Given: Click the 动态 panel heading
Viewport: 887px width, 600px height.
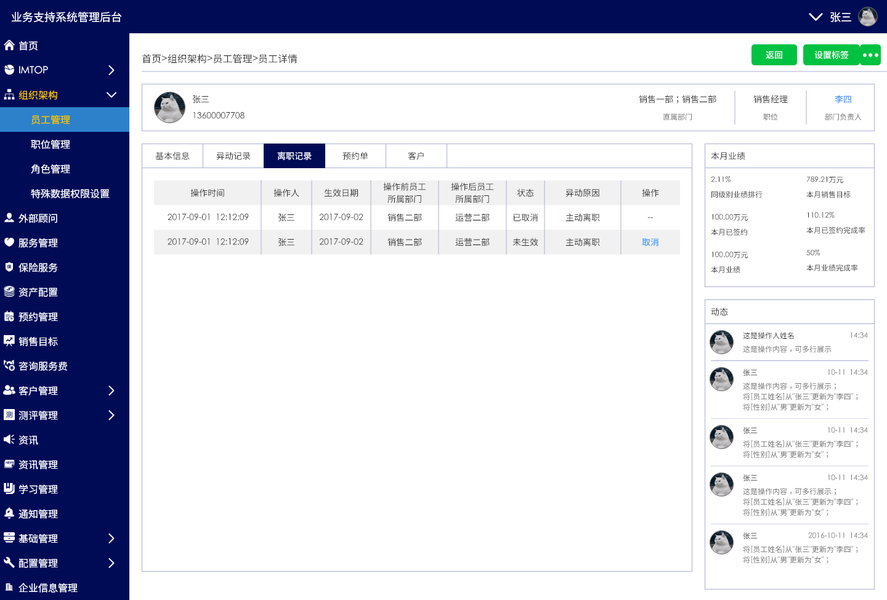Looking at the screenshot, I should (720, 312).
